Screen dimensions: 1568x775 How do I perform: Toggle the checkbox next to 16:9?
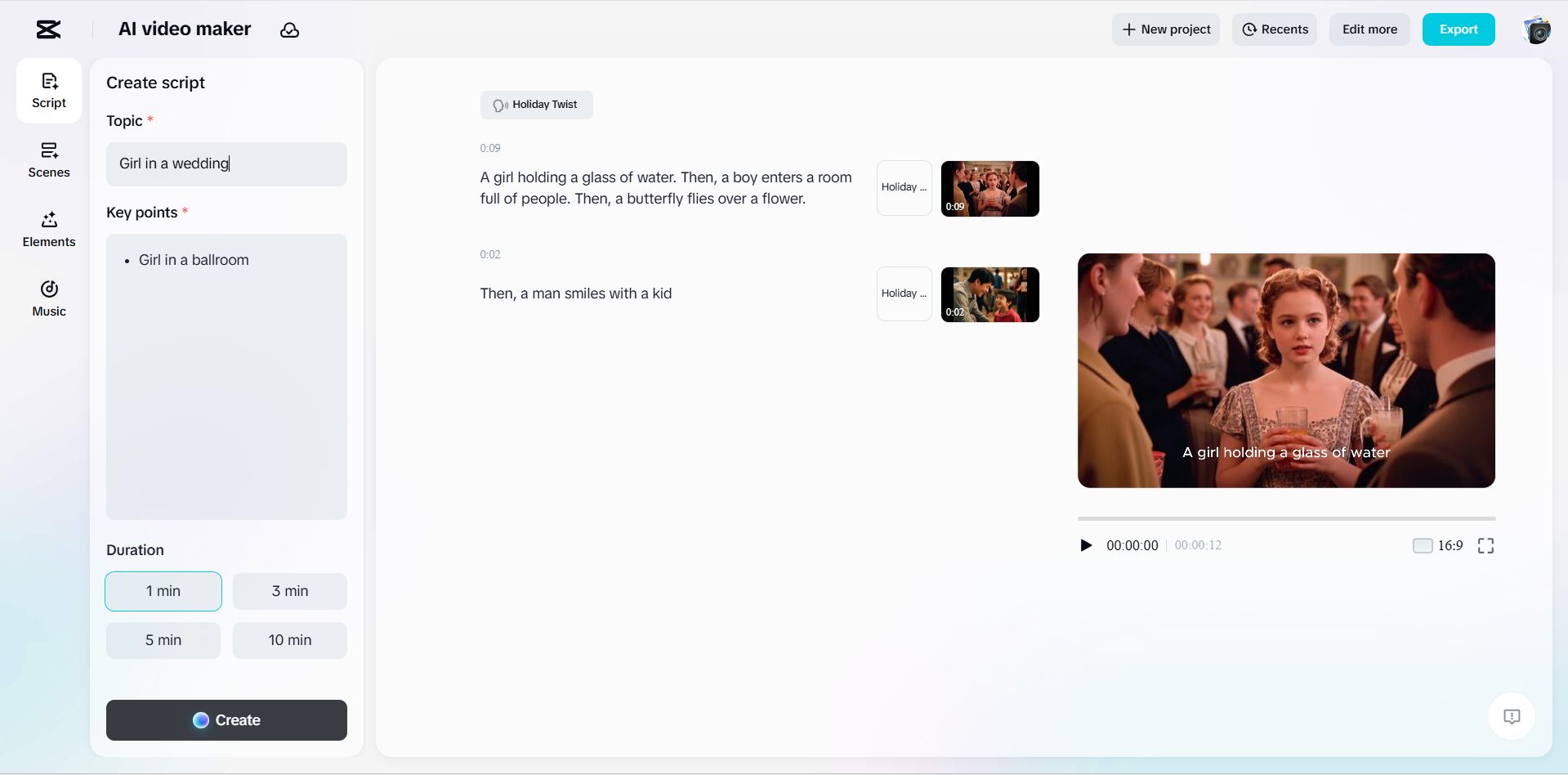(x=1423, y=545)
